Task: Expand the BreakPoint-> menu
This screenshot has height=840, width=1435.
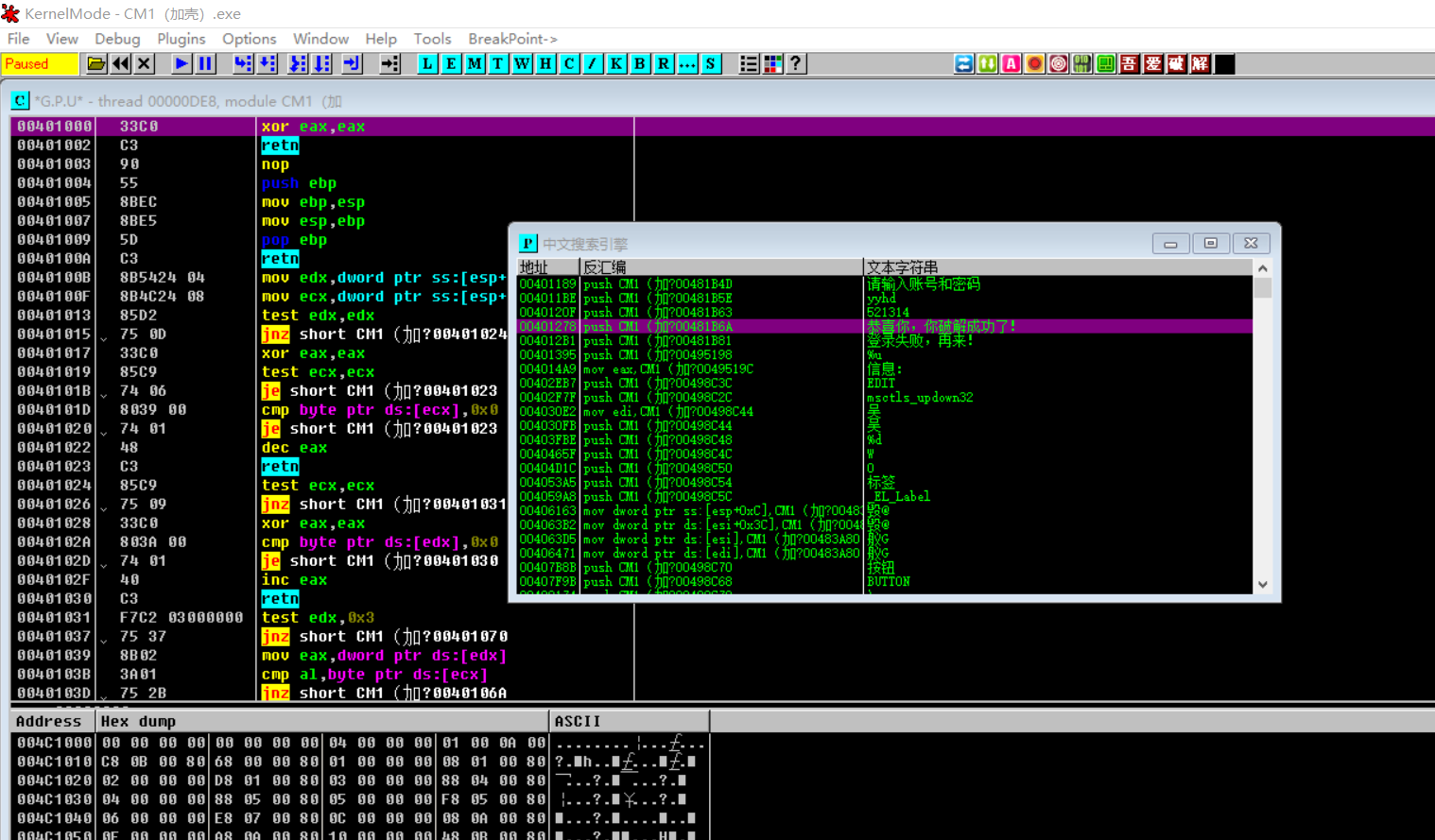Action: pos(512,39)
